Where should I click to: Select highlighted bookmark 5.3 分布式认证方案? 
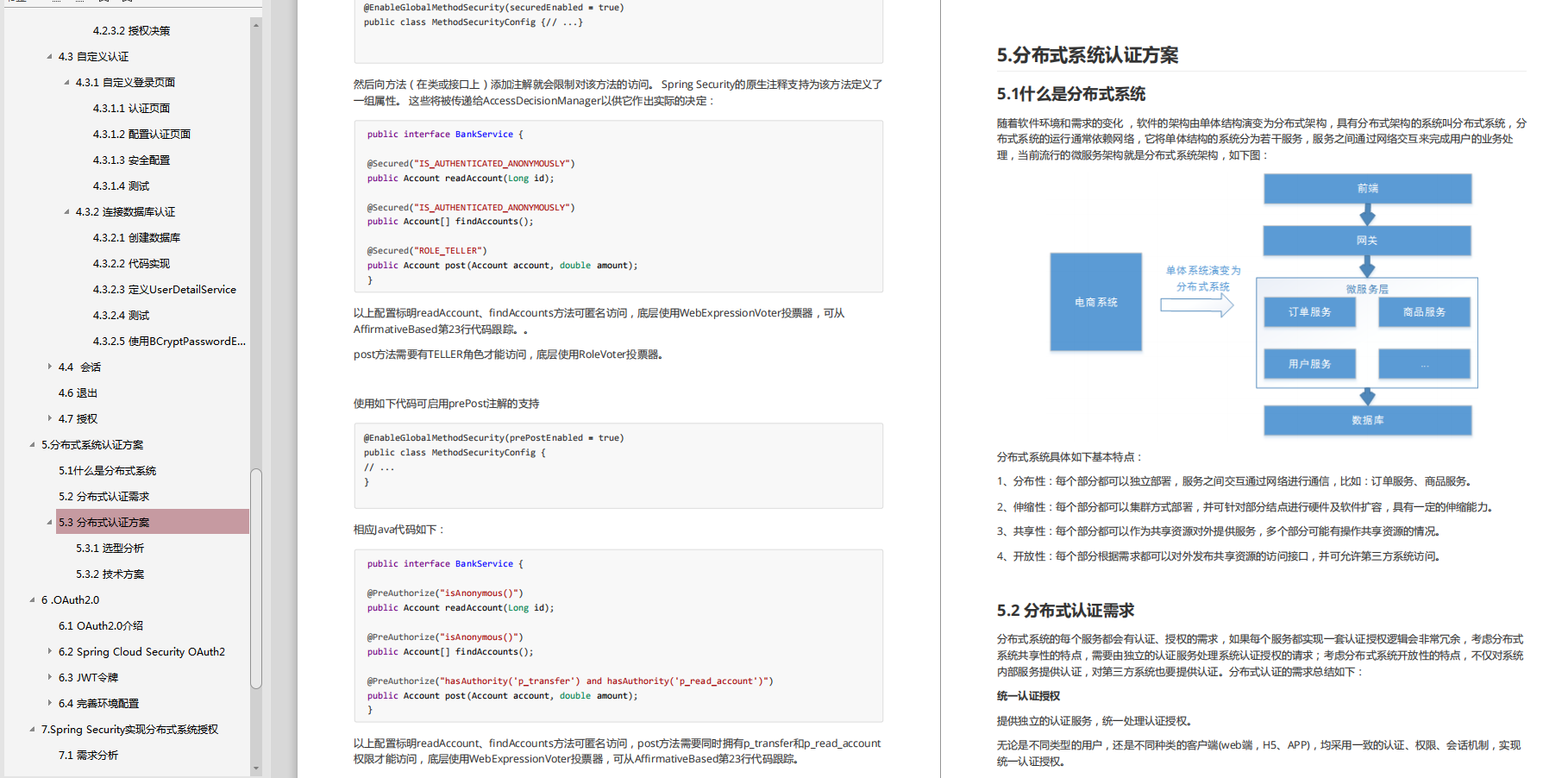tap(153, 522)
